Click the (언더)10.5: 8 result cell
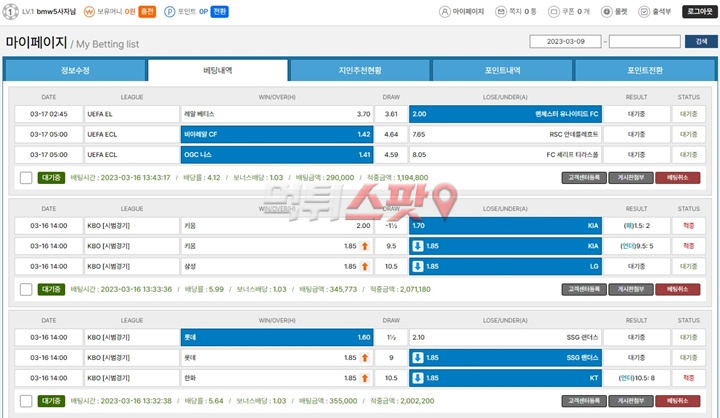The width and height of the screenshot is (720, 418). click(636, 378)
